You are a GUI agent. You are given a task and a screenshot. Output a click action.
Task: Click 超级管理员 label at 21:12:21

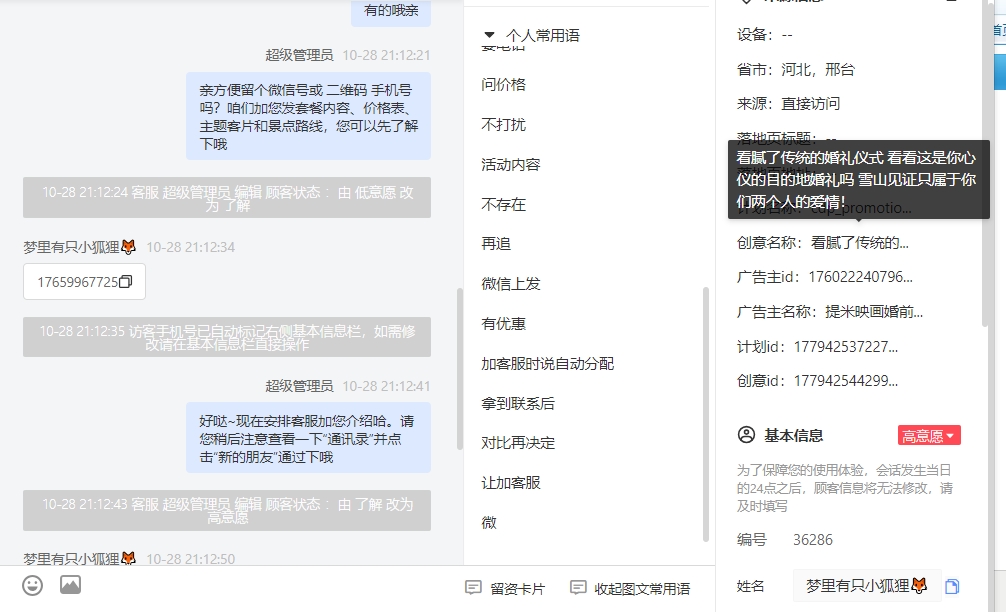click(x=299, y=55)
